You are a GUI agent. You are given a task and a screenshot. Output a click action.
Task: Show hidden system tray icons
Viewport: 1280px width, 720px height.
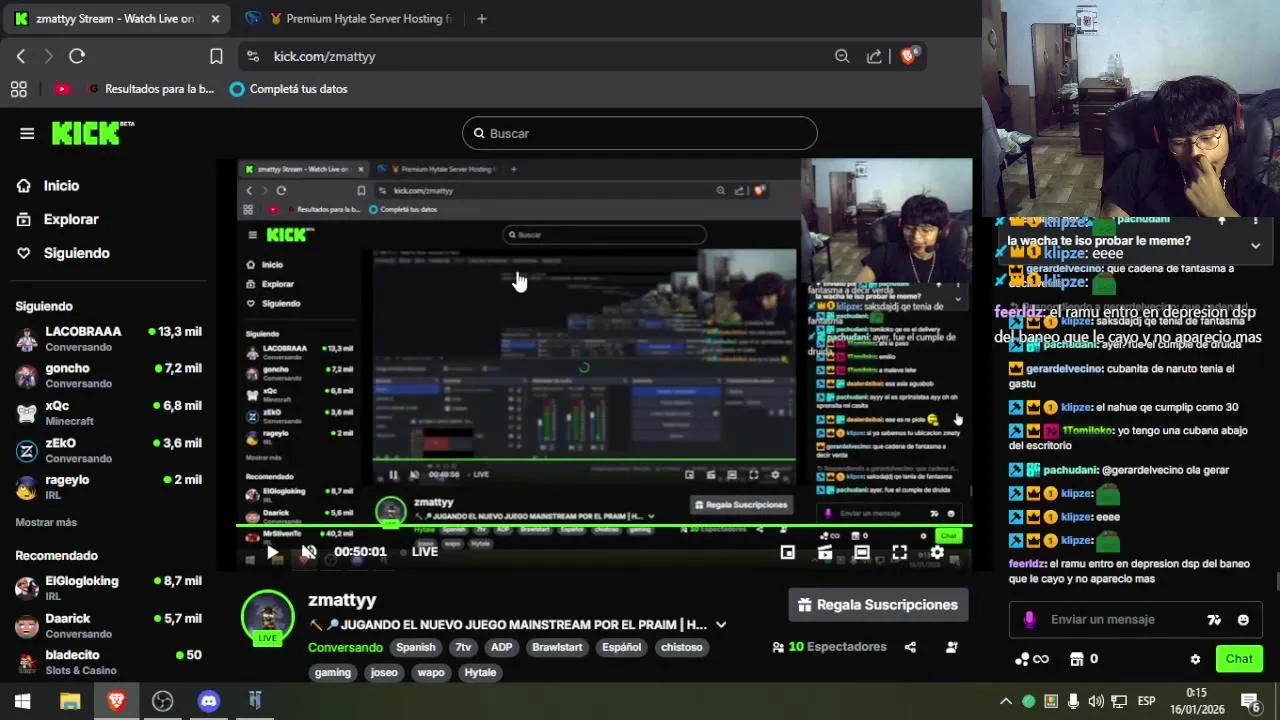point(1006,701)
